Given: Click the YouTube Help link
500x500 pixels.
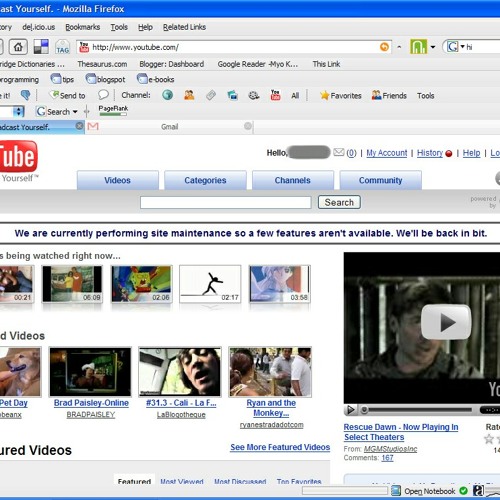Looking at the screenshot, I should click(471, 153).
